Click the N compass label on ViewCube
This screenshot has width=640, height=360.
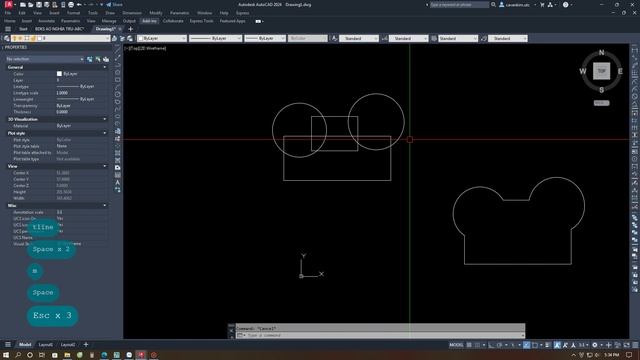click(x=601, y=53)
